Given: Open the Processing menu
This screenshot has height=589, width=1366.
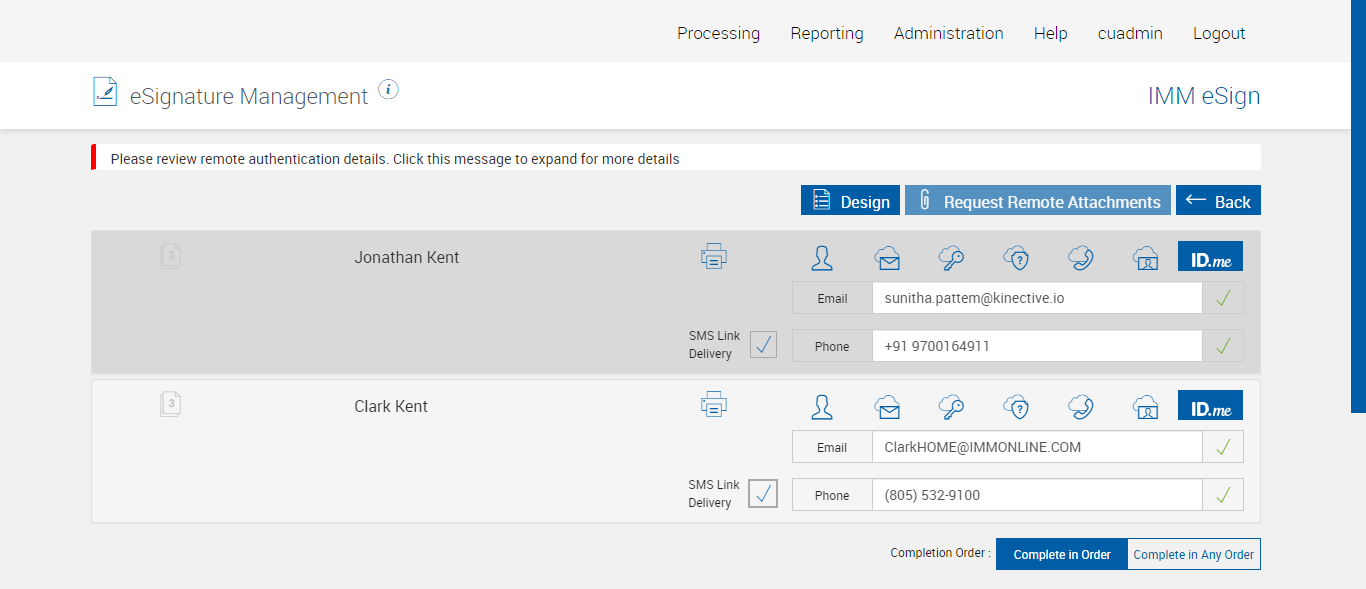Looking at the screenshot, I should pyautogui.click(x=718, y=33).
